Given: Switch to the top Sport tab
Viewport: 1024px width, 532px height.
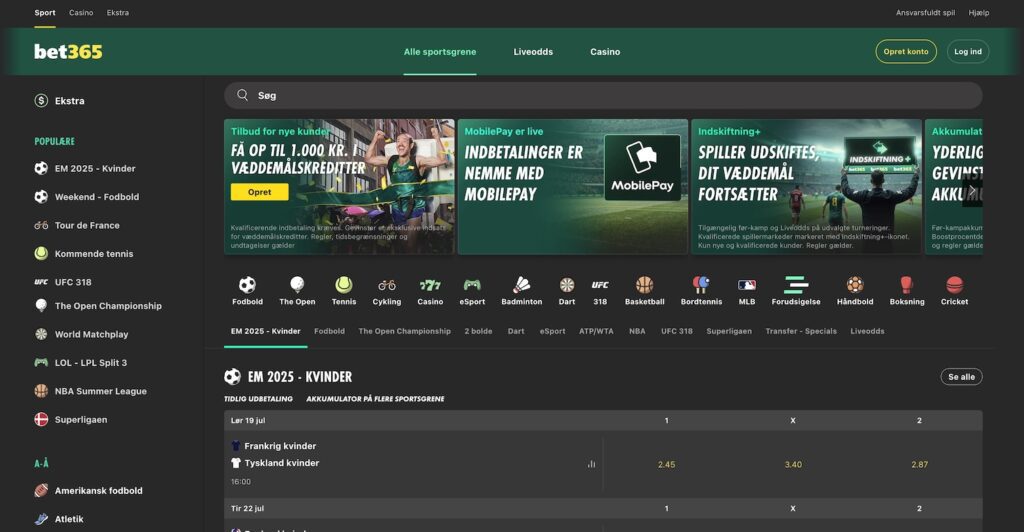Looking at the screenshot, I should click(x=45, y=12).
